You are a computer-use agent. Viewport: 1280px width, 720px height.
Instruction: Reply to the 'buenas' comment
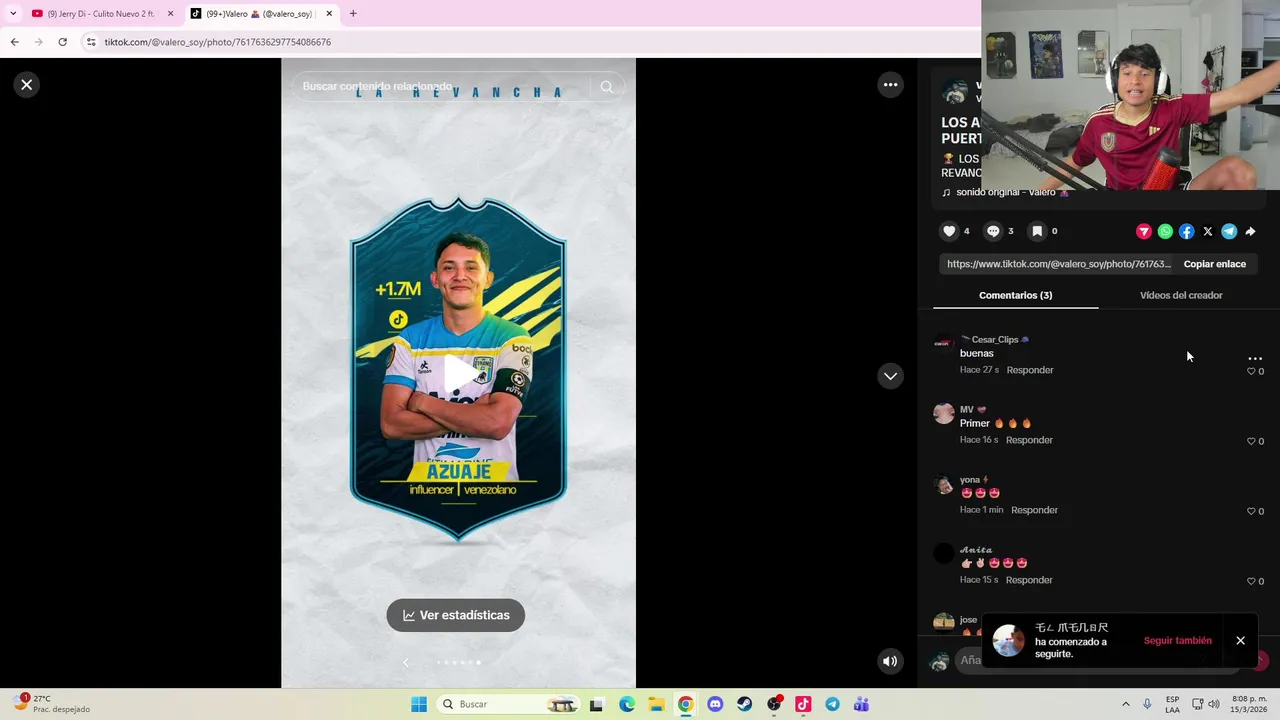coord(1030,370)
